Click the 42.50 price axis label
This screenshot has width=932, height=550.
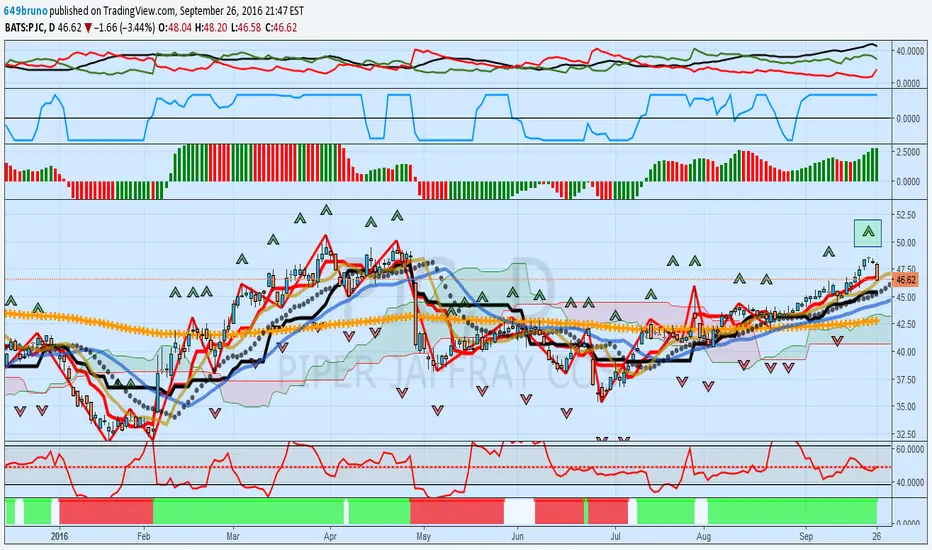pos(906,325)
